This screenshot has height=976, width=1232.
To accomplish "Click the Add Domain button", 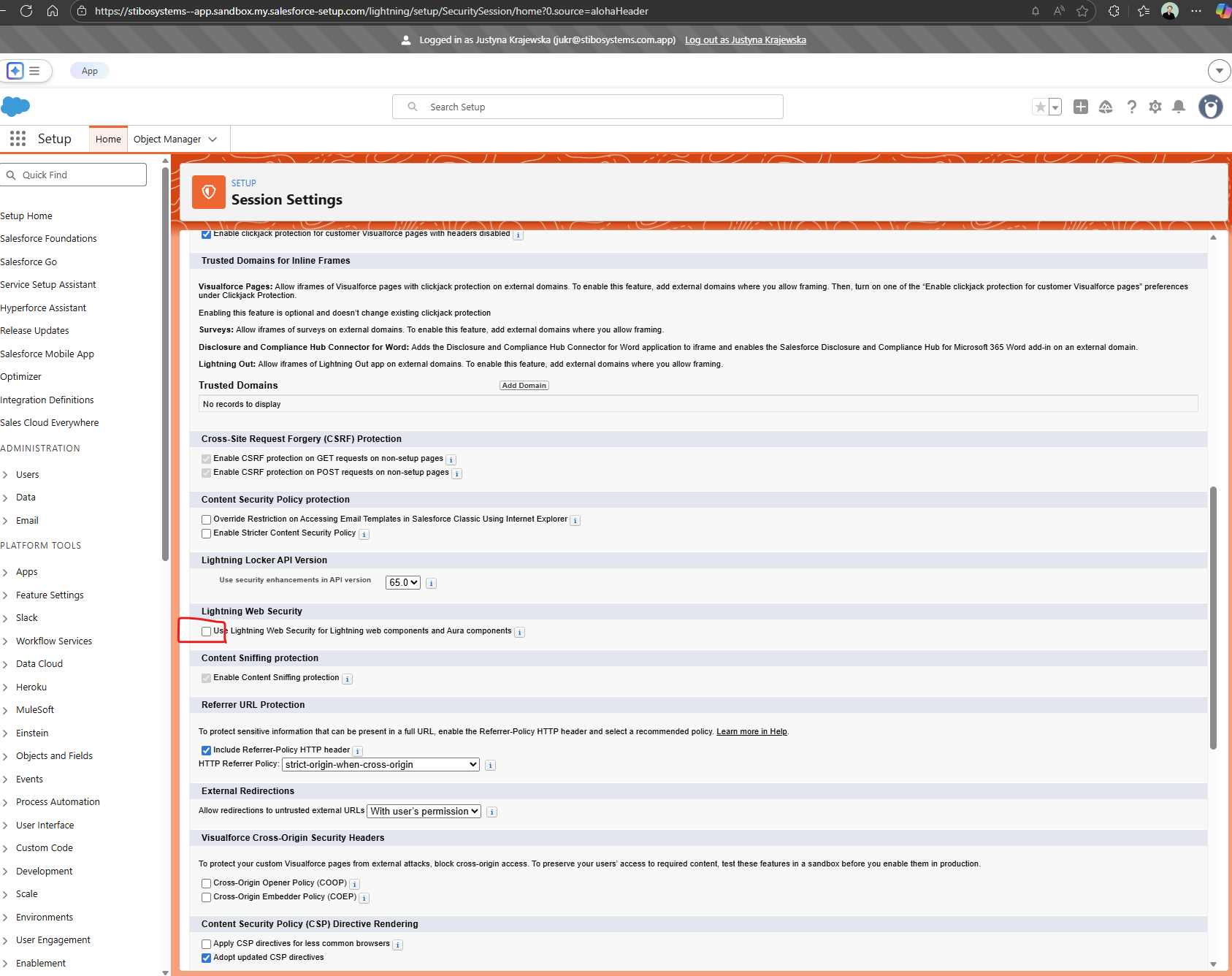I will (x=524, y=386).
